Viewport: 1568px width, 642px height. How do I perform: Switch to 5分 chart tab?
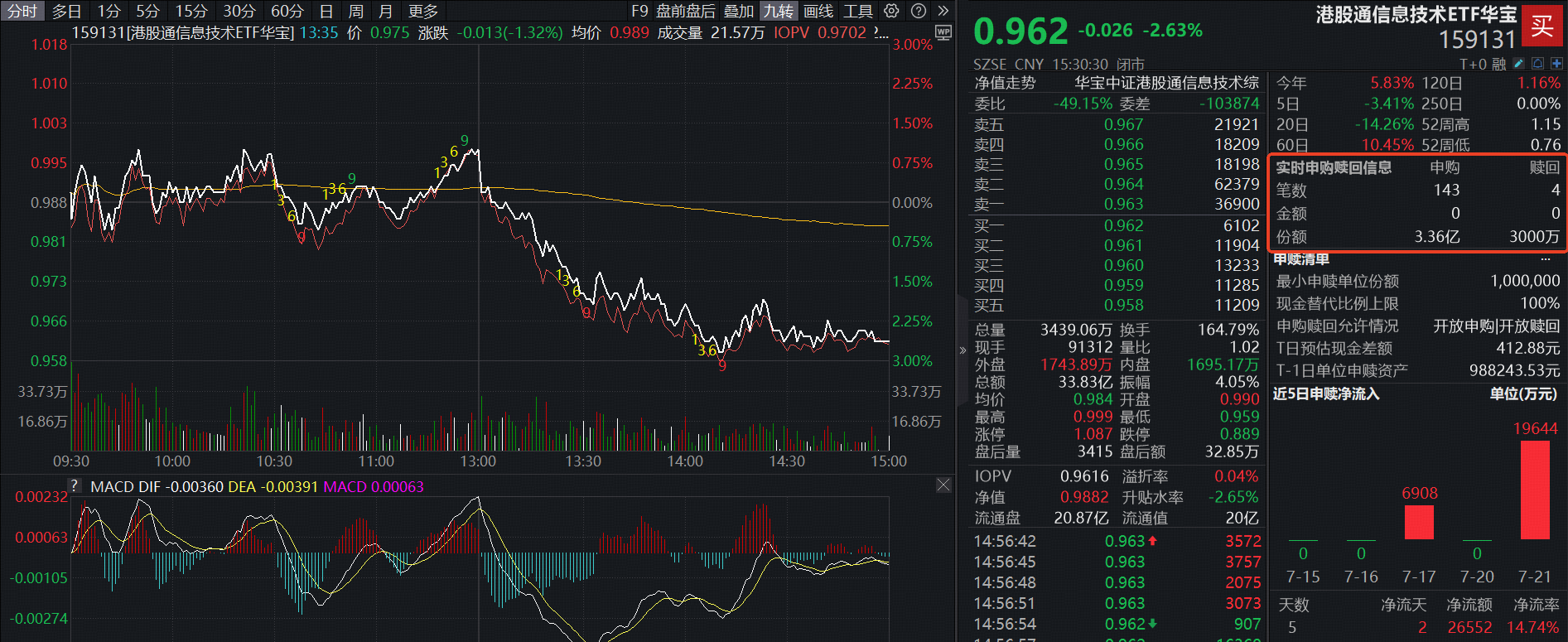click(148, 11)
